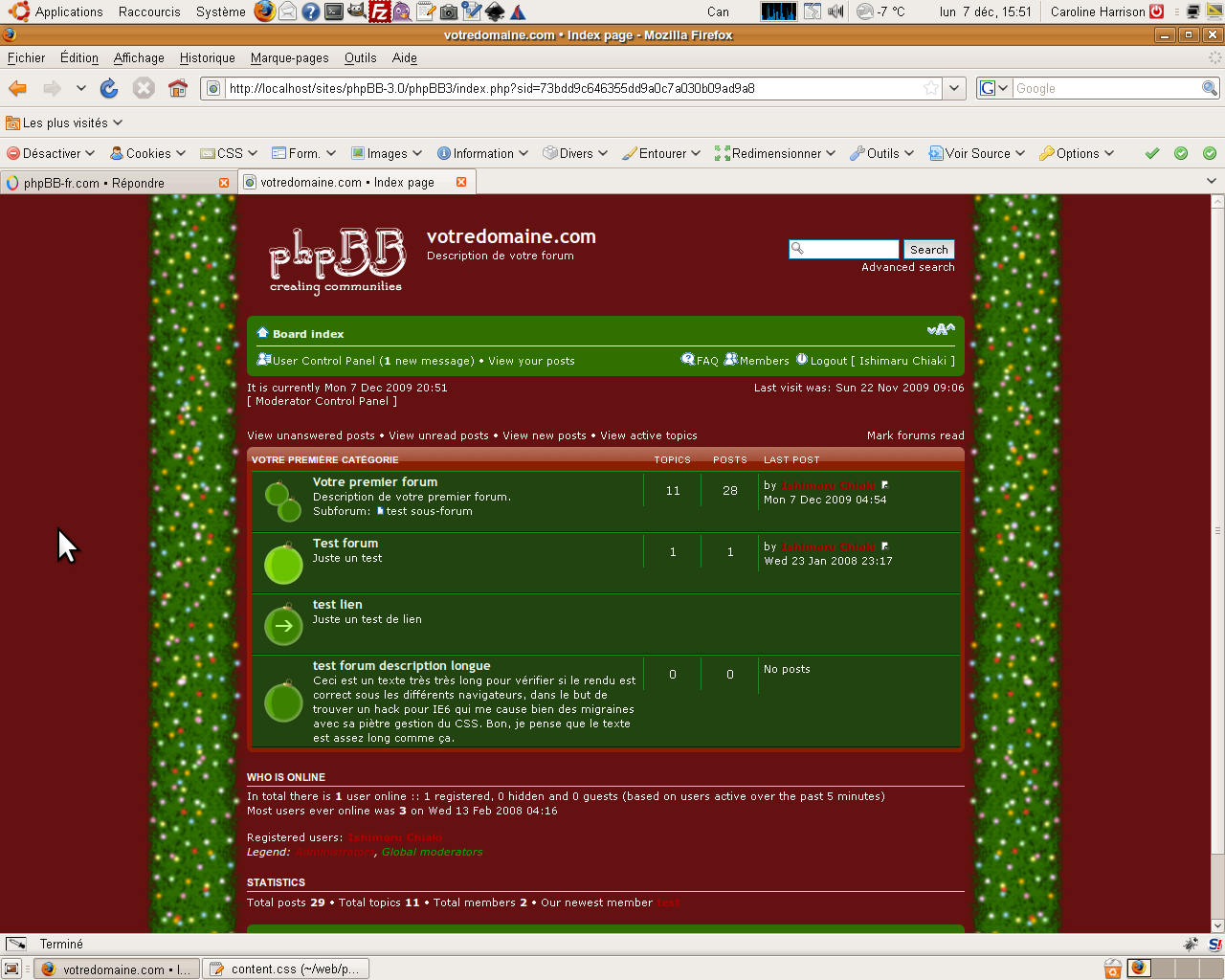Click Logout [ Ishimaru Chiaki ]
Image resolution: width=1225 pixels, height=980 pixels.
tap(882, 361)
